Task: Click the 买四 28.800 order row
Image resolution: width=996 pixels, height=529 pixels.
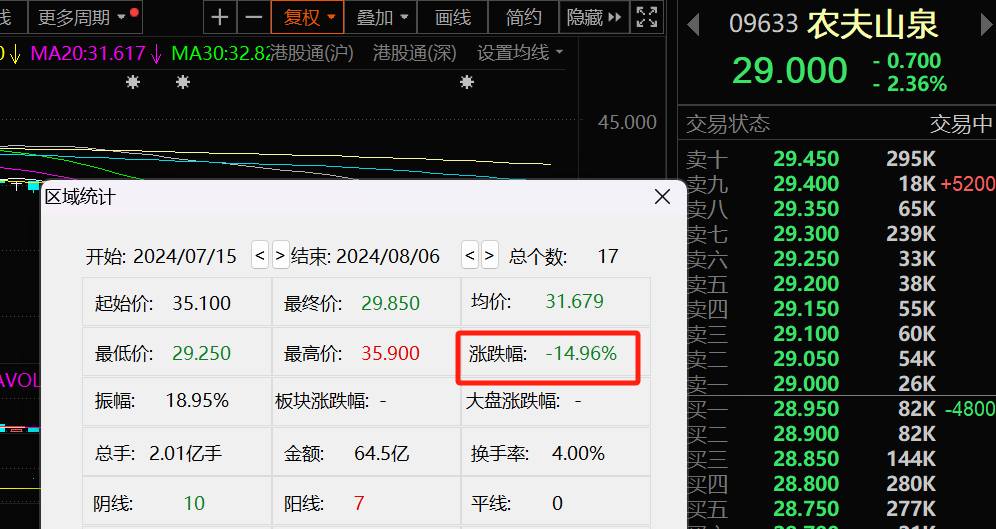Action: (x=841, y=484)
